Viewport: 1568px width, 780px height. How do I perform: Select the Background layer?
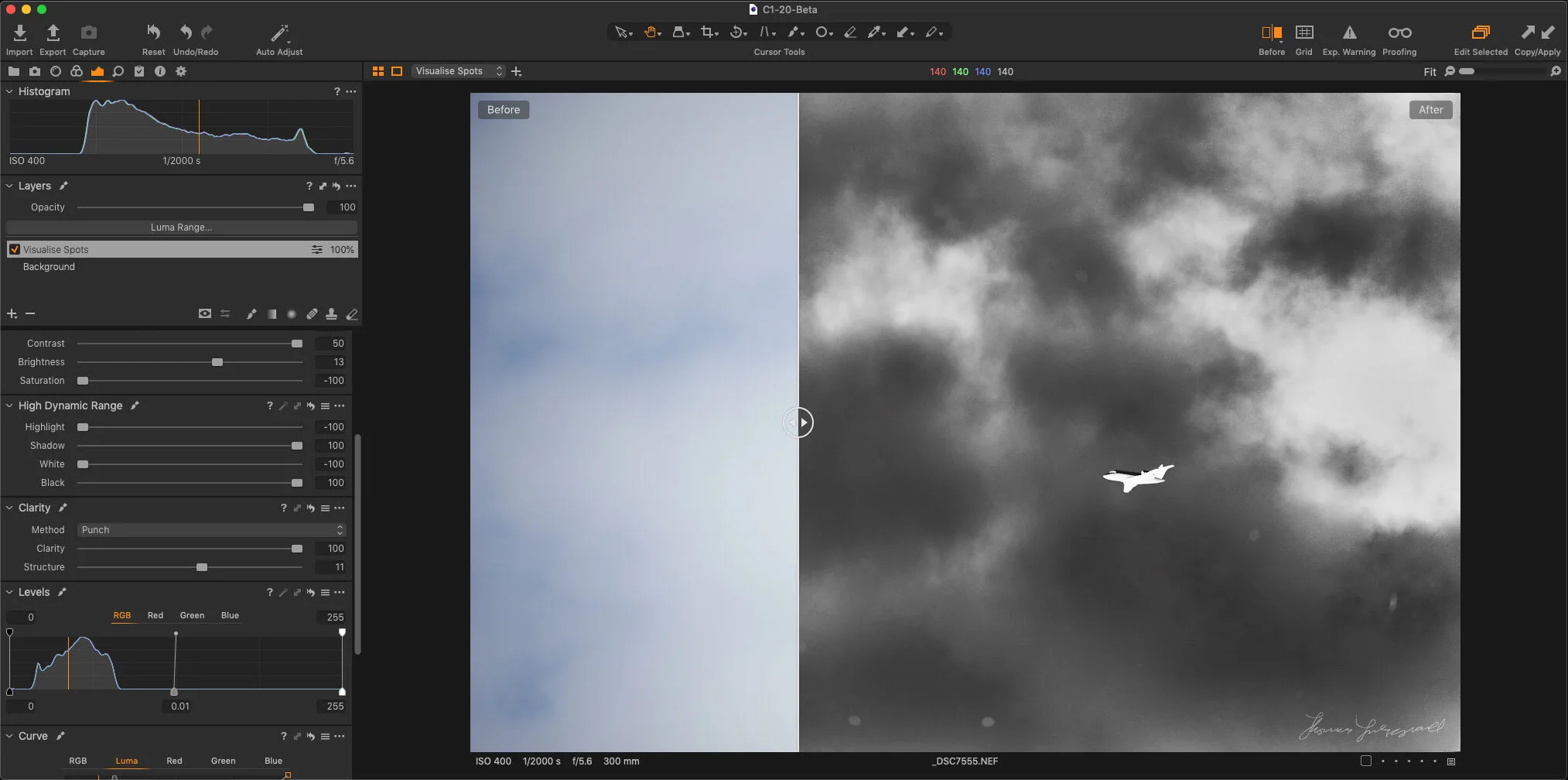coord(49,266)
